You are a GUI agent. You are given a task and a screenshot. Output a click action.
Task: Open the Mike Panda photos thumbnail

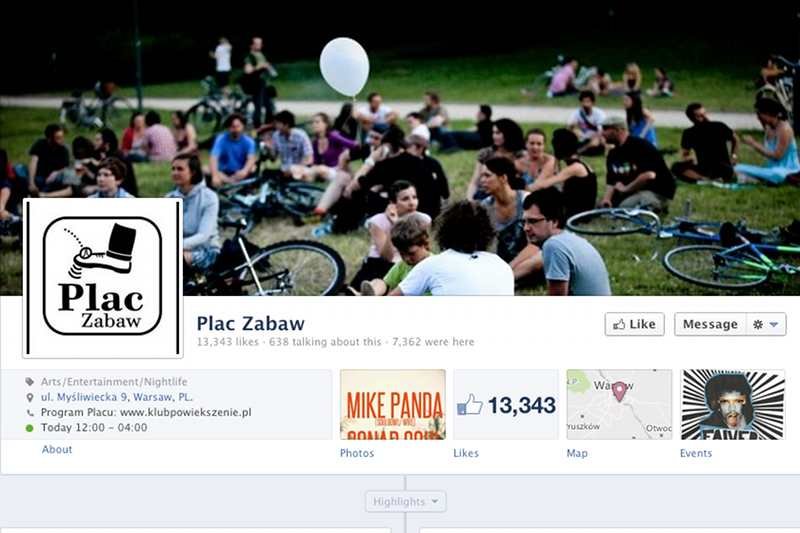click(x=393, y=404)
